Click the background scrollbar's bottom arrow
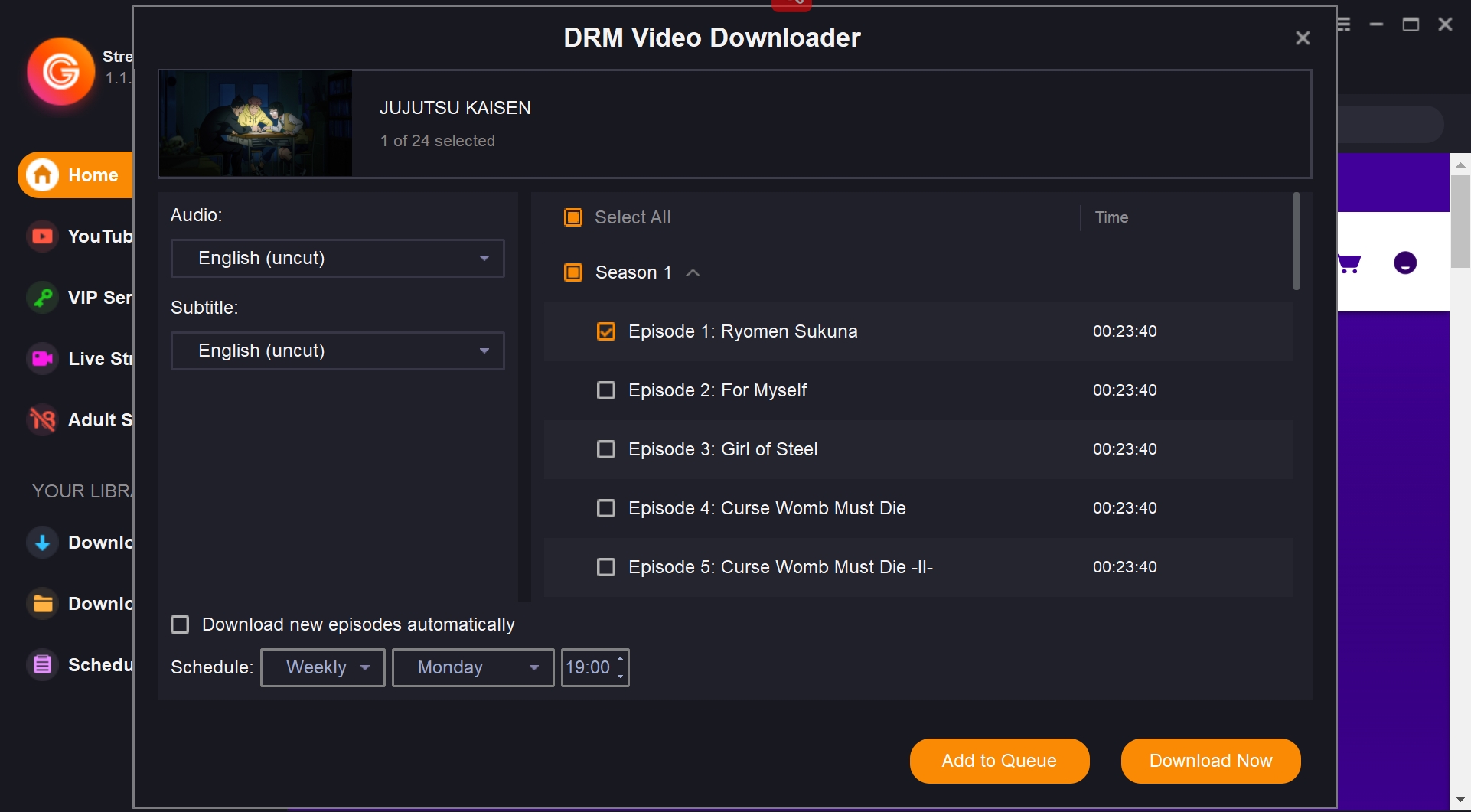Screen dimensions: 1471x812 1460,799
